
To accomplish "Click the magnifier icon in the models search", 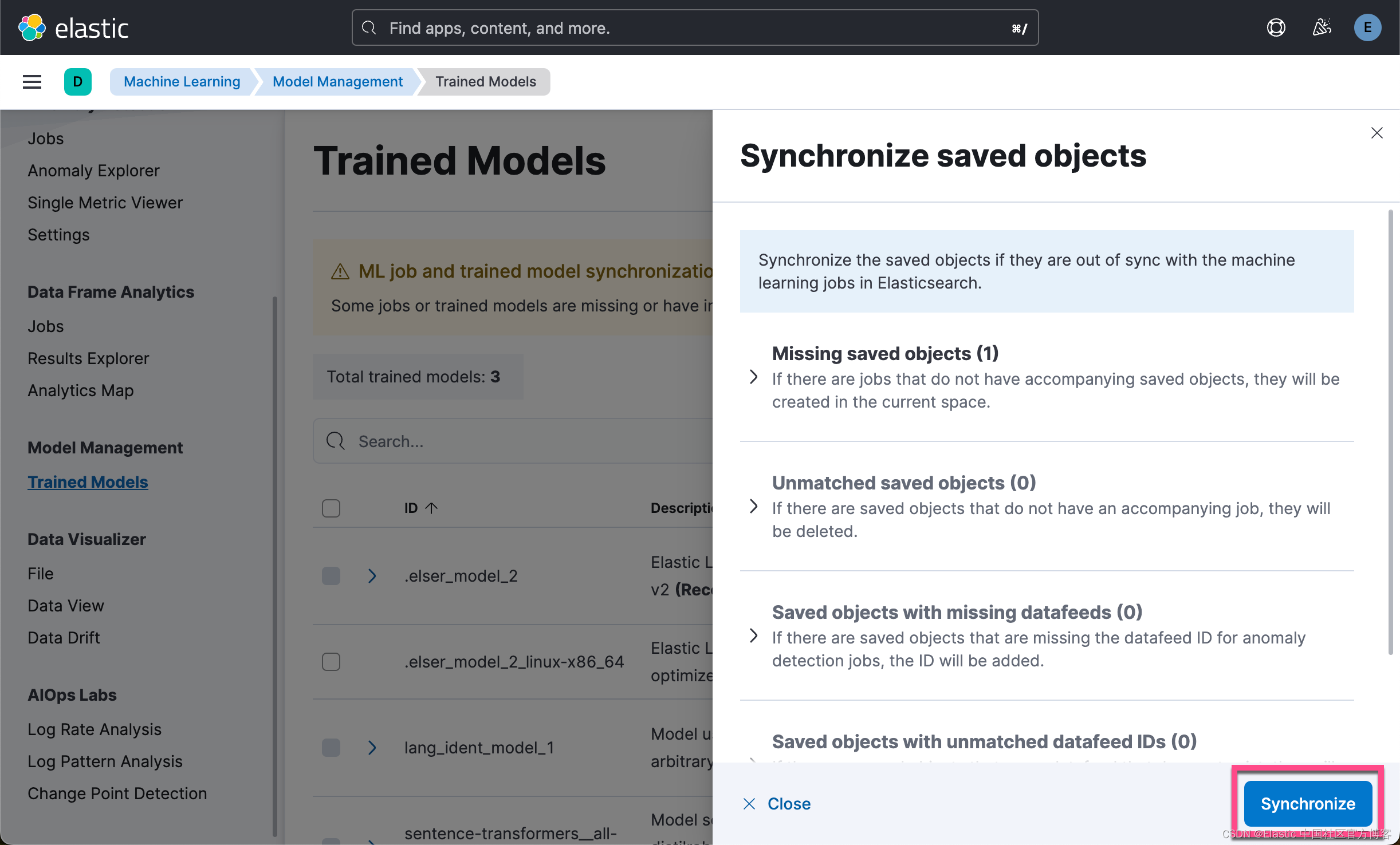I will (335, 441).
